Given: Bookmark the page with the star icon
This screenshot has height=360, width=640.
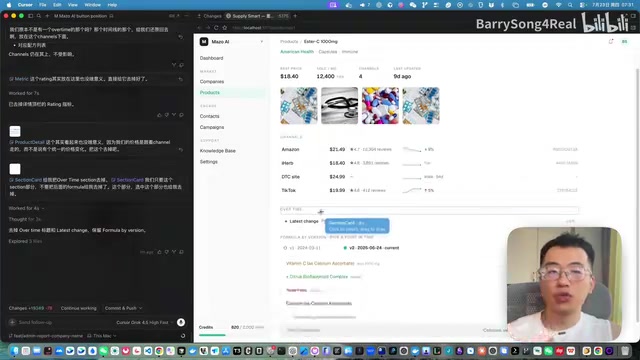Looking at the screenshot, I should tap(224, 28).
